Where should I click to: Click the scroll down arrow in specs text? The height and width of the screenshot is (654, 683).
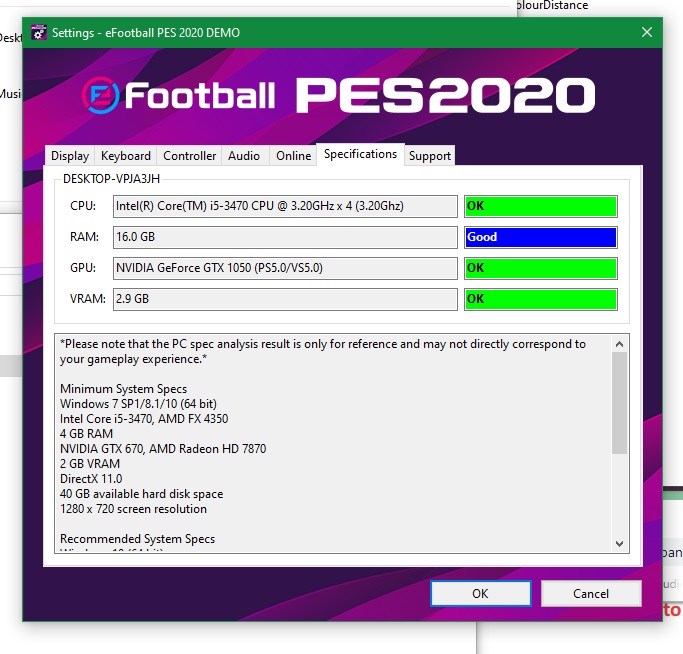[619, 543]
